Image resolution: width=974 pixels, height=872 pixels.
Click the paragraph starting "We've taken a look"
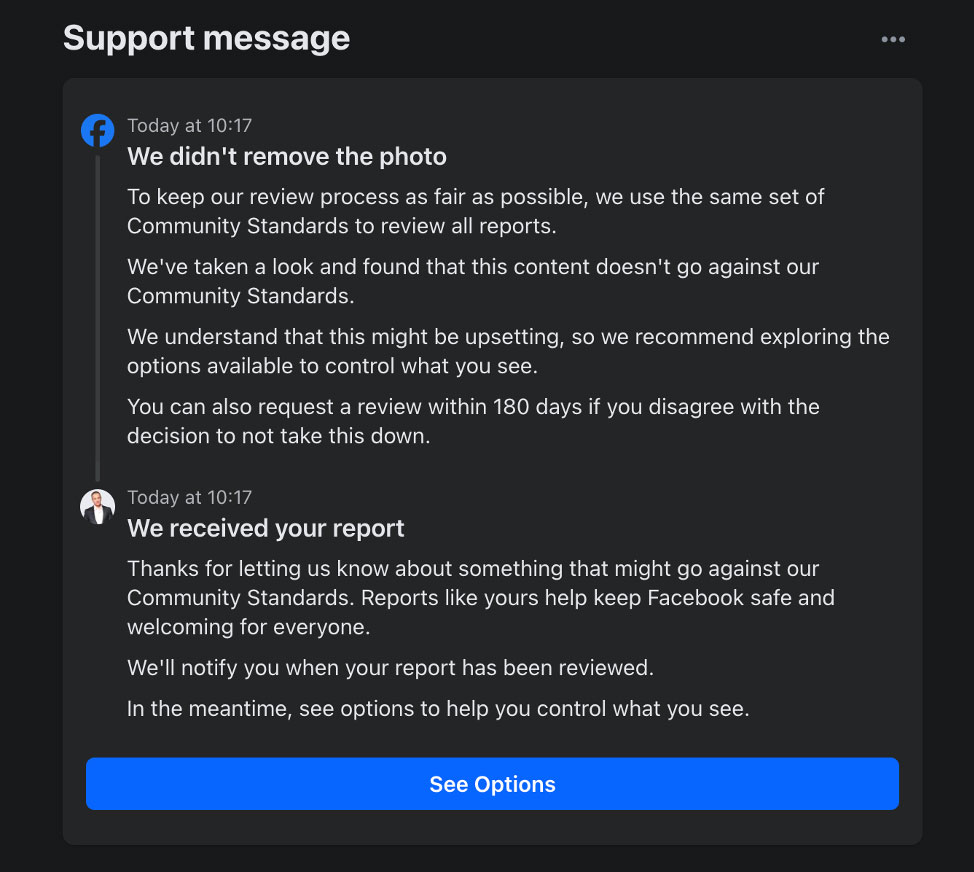click(x=473, y=281)
